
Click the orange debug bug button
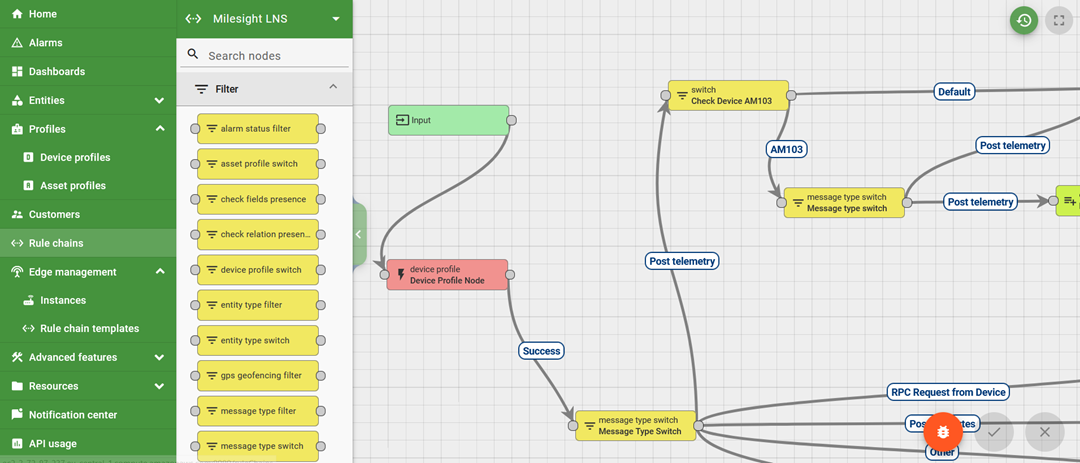click(x=943, y=431)
